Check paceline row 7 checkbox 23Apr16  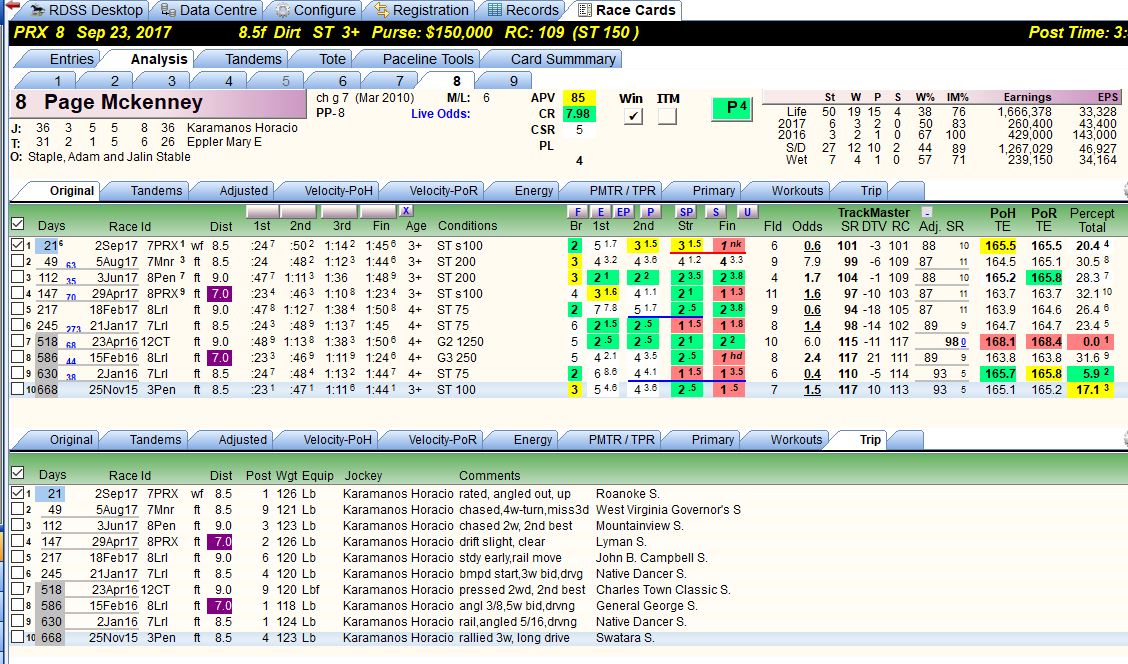(x=18, y=341)
